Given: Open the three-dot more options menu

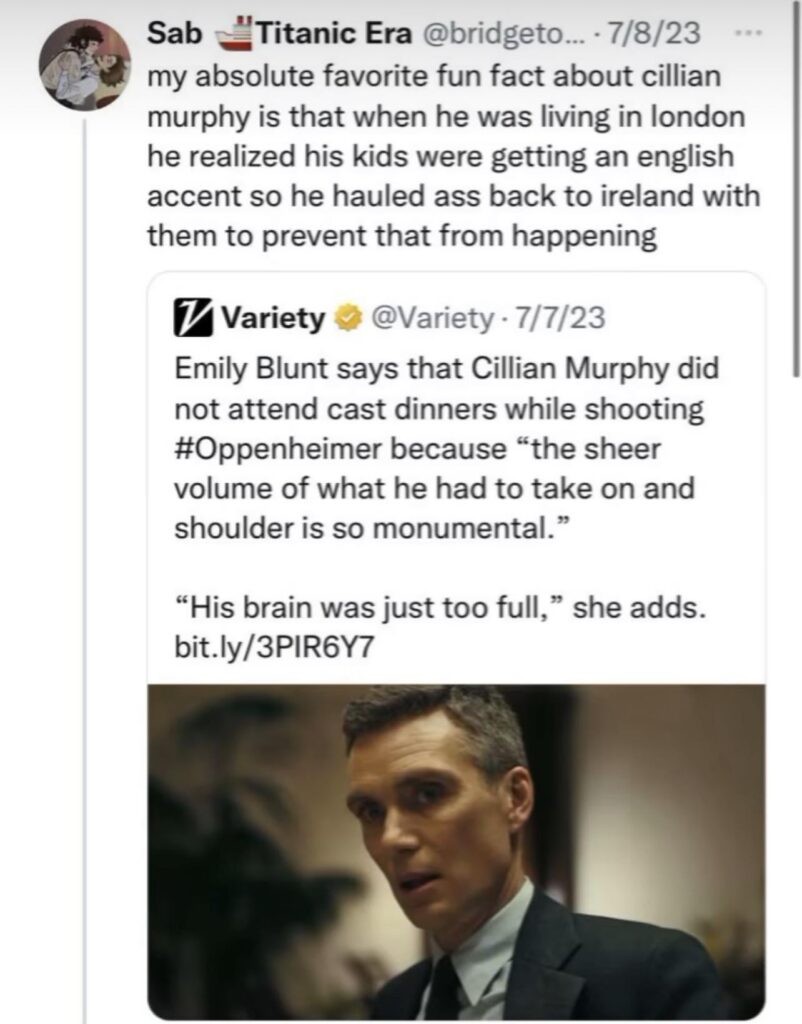Looking at the screenshot, I should (753, 33).
